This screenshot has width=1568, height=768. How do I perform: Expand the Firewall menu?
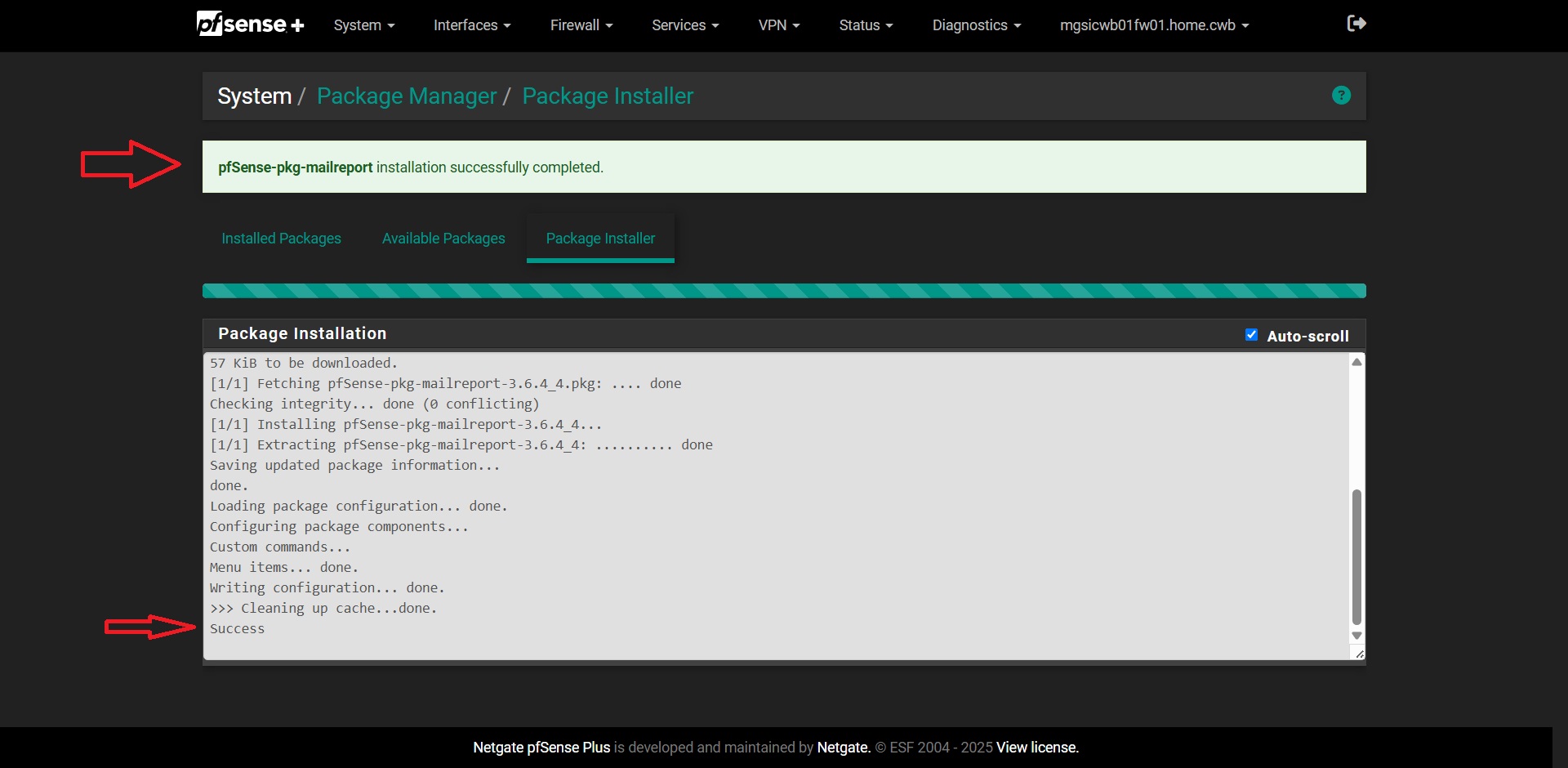(x=581, y=25)
